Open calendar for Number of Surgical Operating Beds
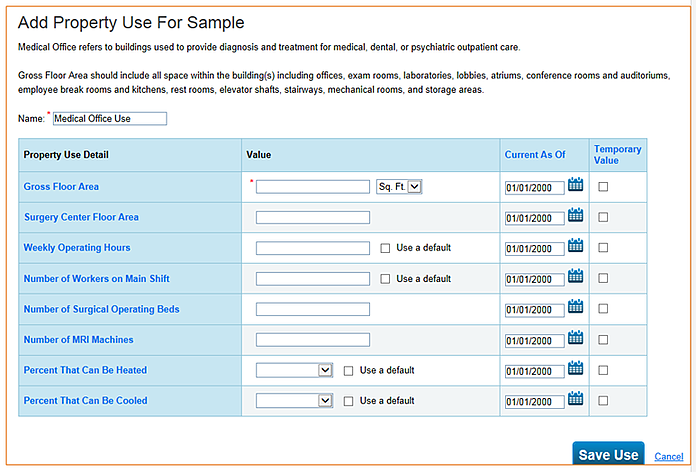Viewport: 696px width, 472px height. [x=576, y=307]
